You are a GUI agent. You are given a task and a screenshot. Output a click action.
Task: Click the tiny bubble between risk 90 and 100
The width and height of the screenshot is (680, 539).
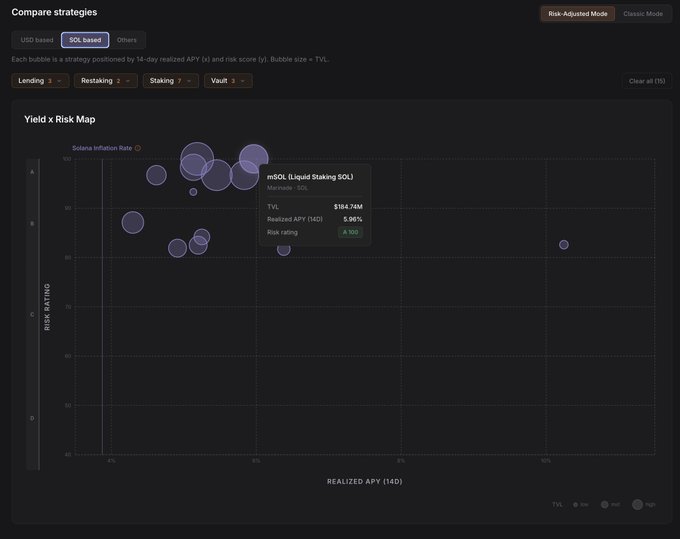point(193,192)
